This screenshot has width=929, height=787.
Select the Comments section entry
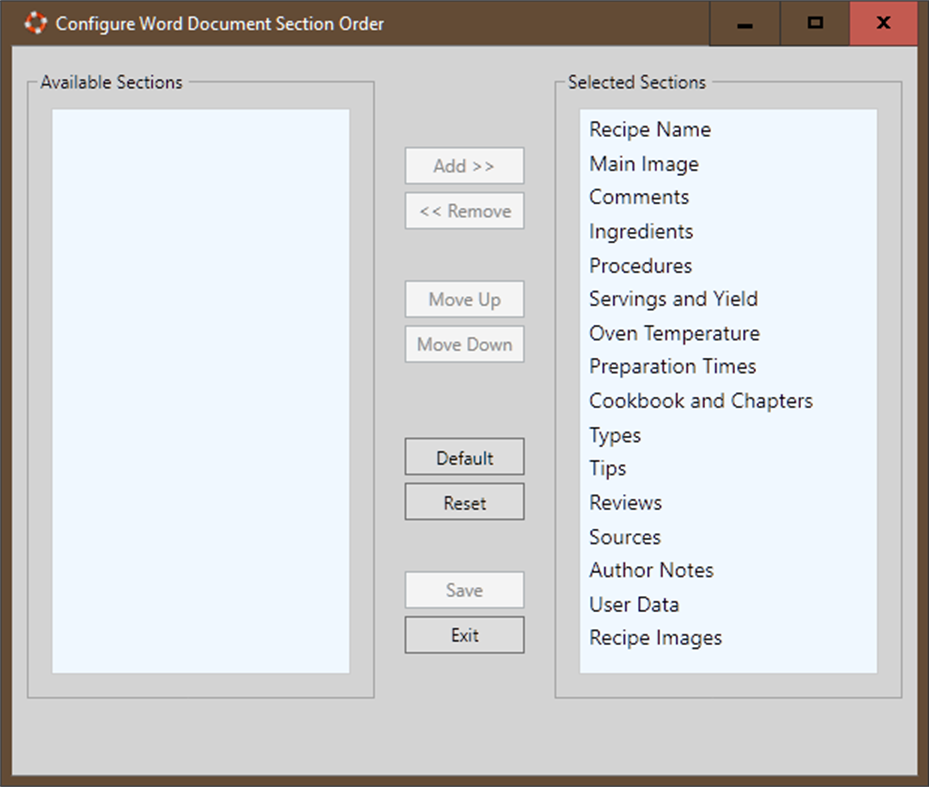pos(638,197)
